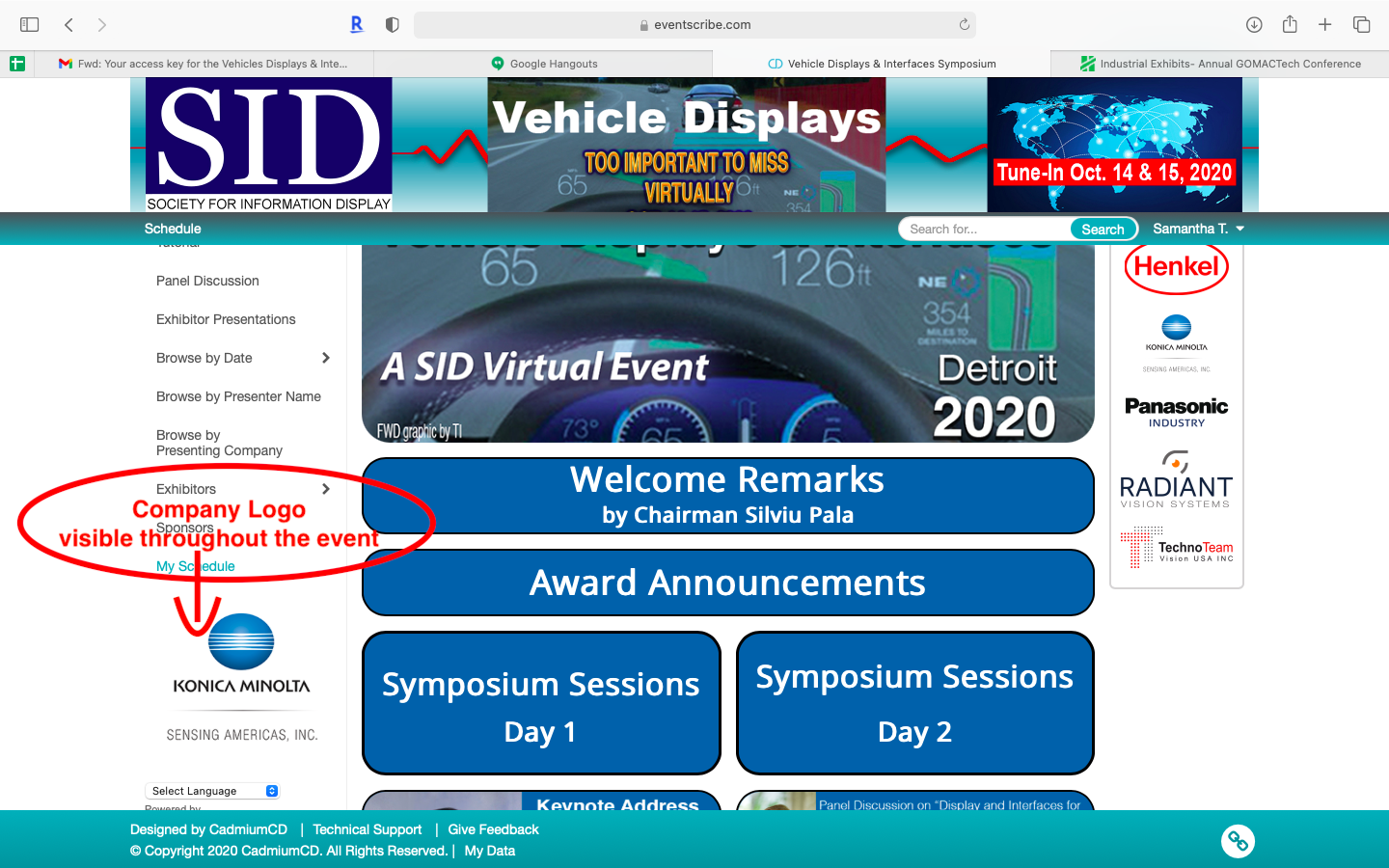This screenshot has width=1389, height=868.
Task: Open the Designed by CadmiumCD link
Action: pyautogui.click(x=208, y=829)
